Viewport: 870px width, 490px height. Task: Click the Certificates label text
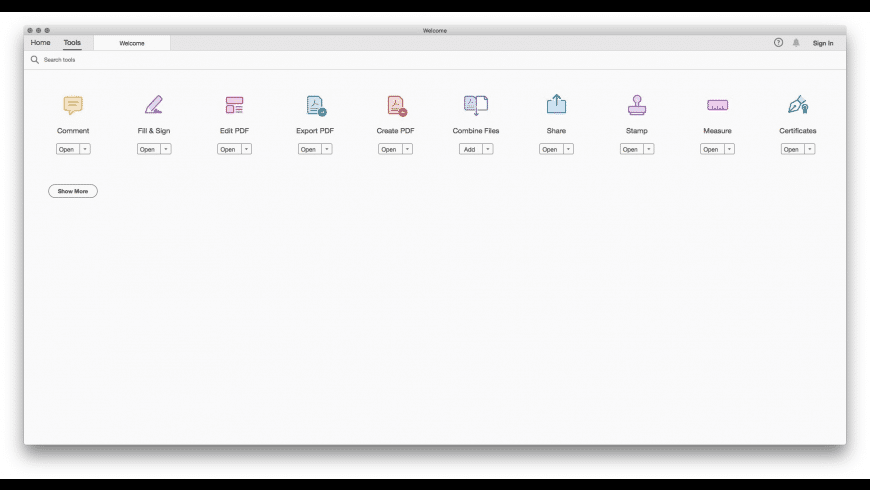[x=798, y=130]
